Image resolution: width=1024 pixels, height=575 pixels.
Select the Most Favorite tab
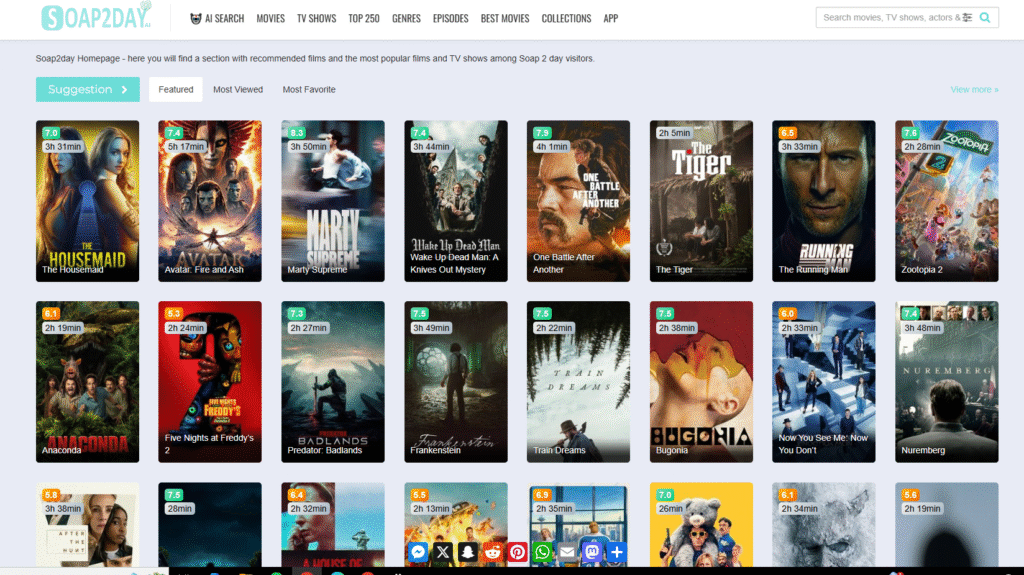[x=309, y=90]
